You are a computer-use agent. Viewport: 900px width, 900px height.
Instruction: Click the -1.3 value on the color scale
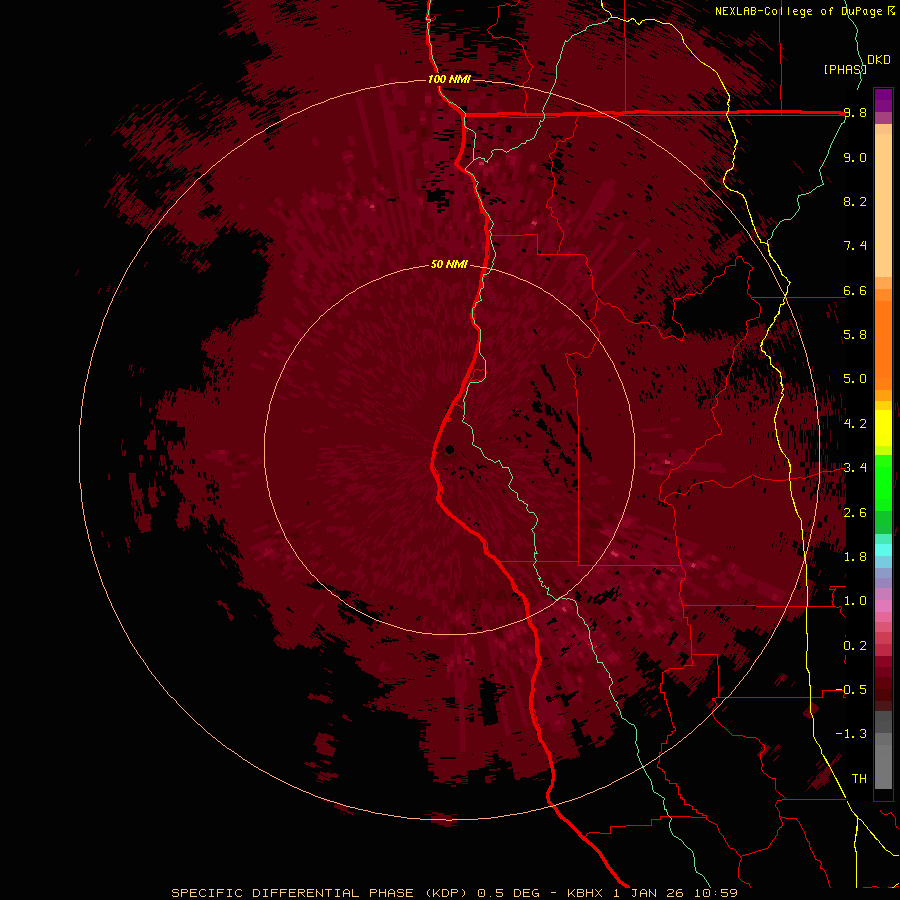click(x=851, y=734)
